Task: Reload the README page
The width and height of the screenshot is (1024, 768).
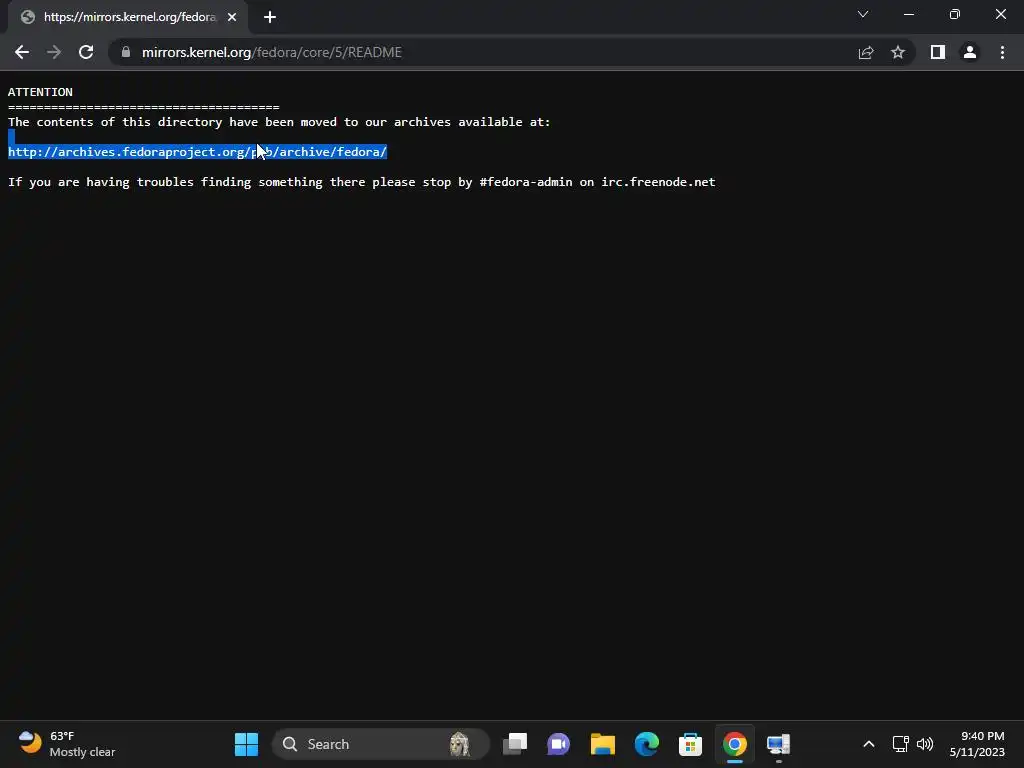Action: 86,52
